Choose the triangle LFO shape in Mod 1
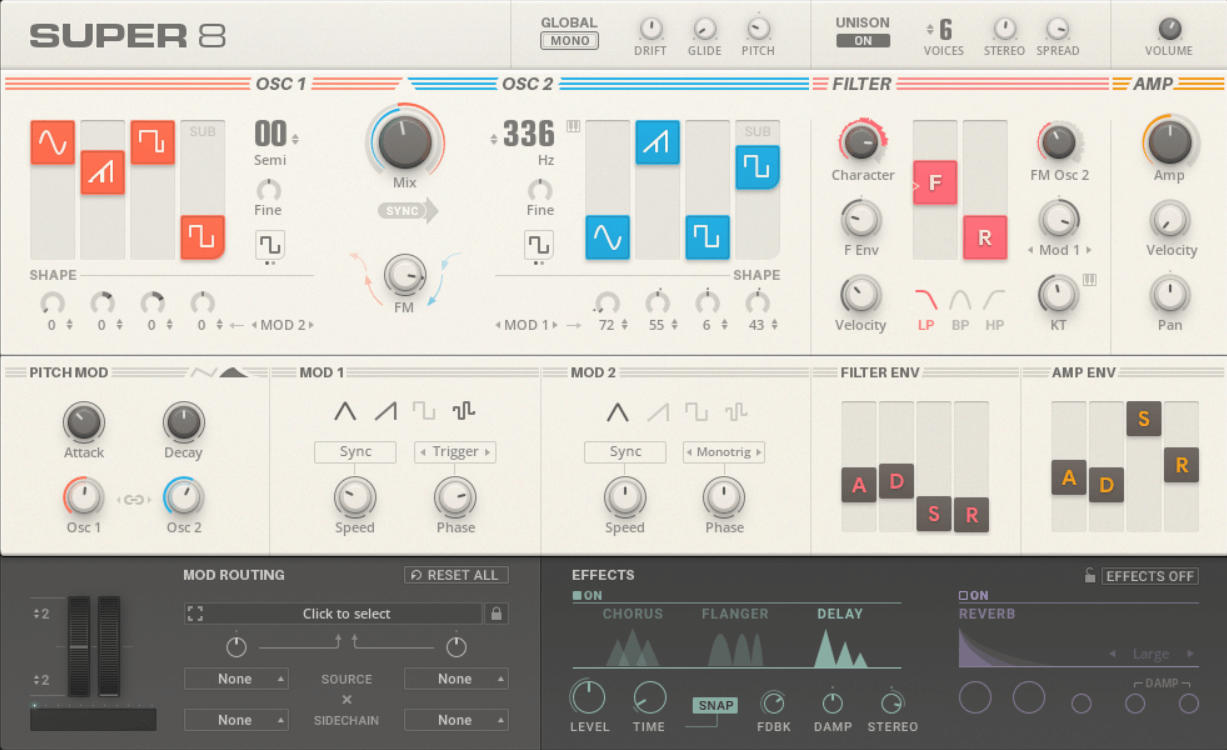This screenshot has height=750, width=1227. pos(345,411)
